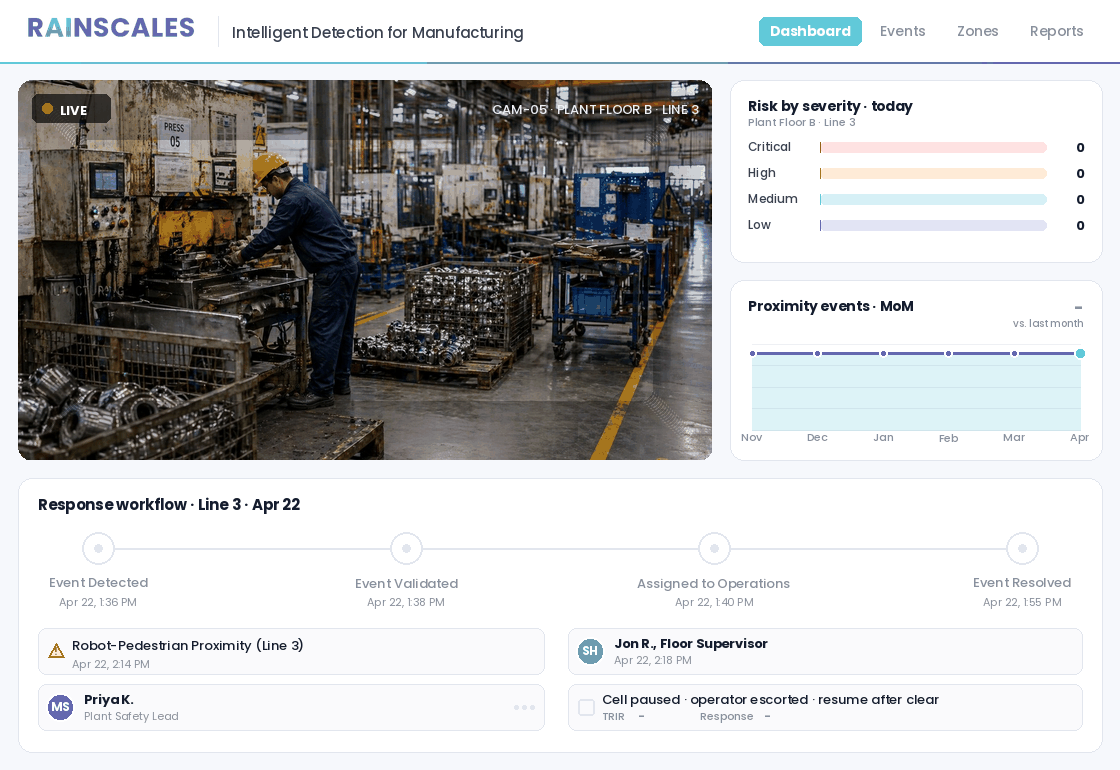This screenshot has width=1120, height=770.
Task: Go to the Zones section
Action: pos(977,31)
